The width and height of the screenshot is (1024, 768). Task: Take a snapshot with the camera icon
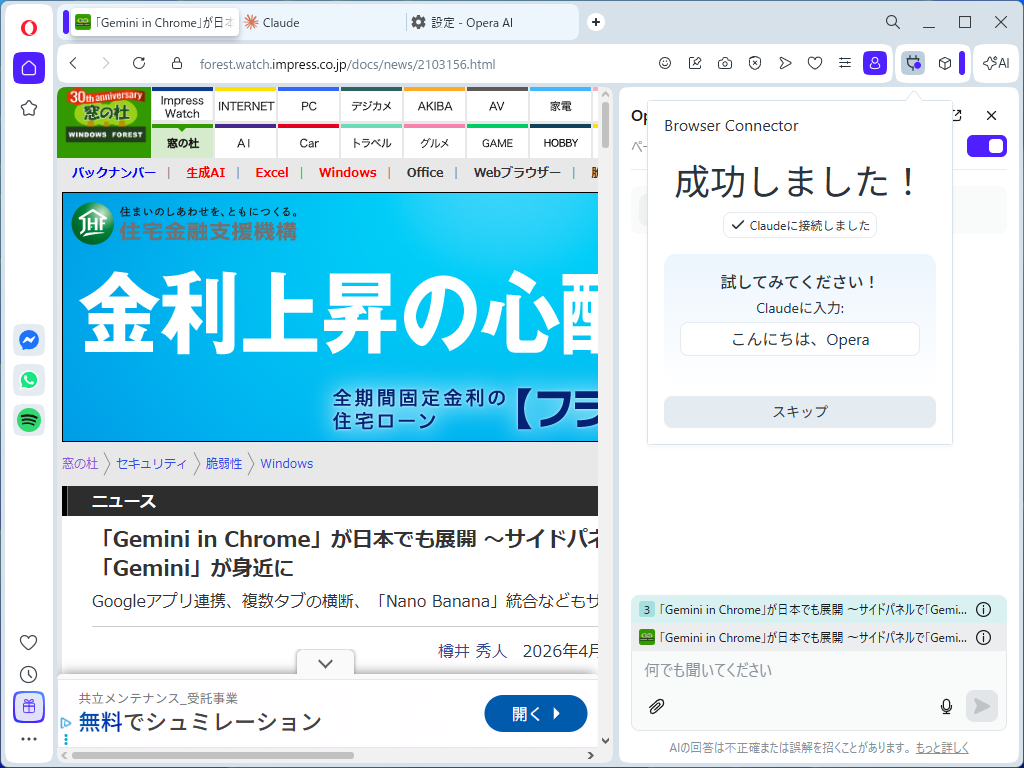[x=724, y=62]
